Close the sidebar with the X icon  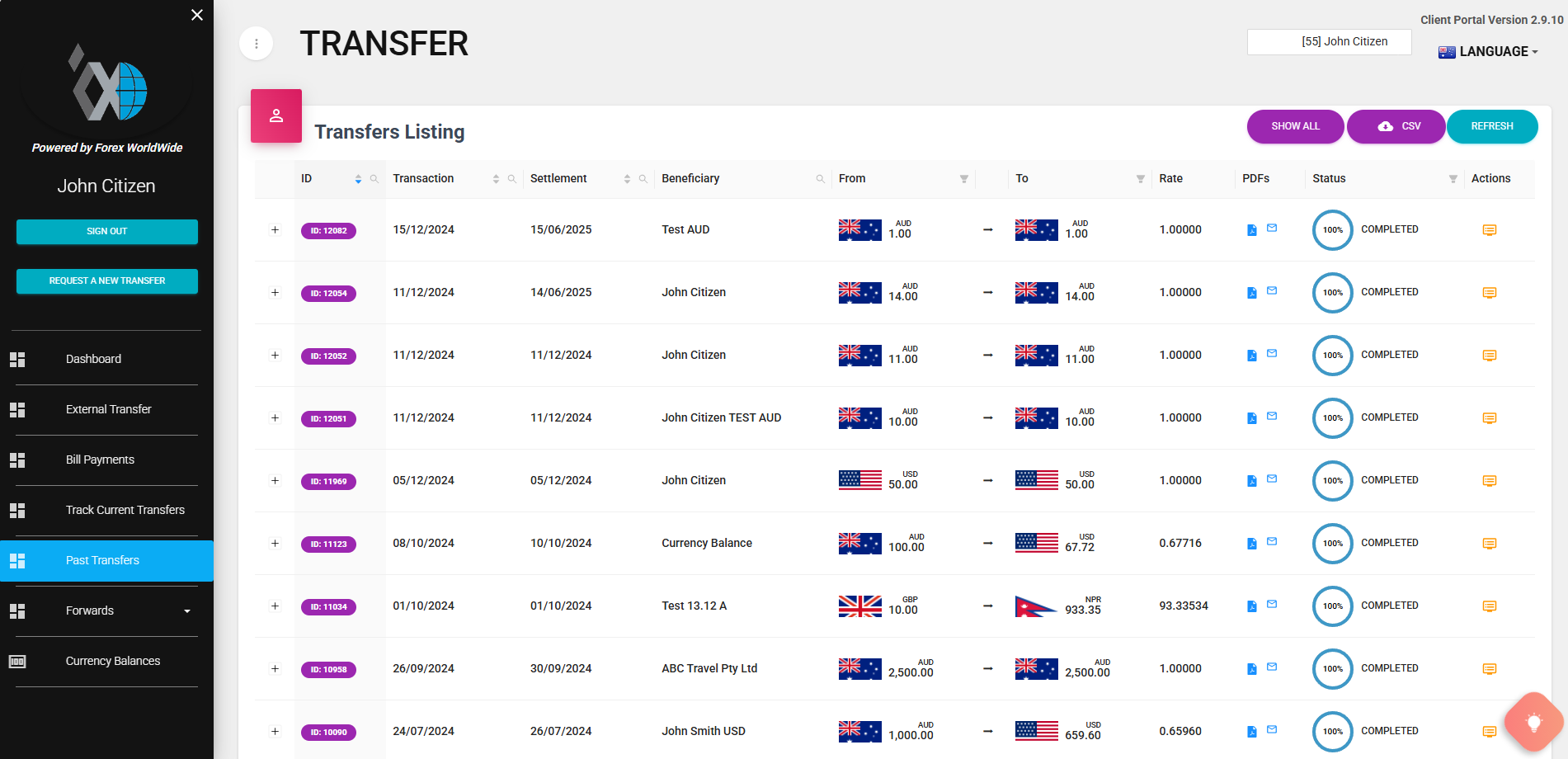coord(197,15)
